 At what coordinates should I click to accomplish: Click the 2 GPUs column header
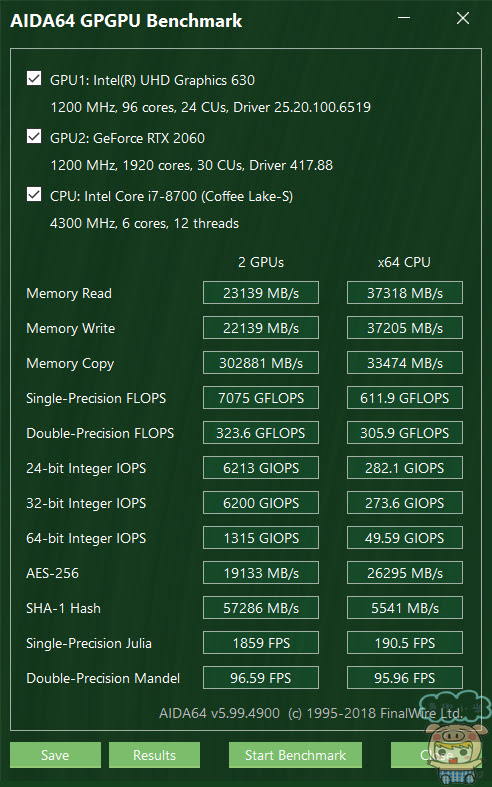point(261,263)
